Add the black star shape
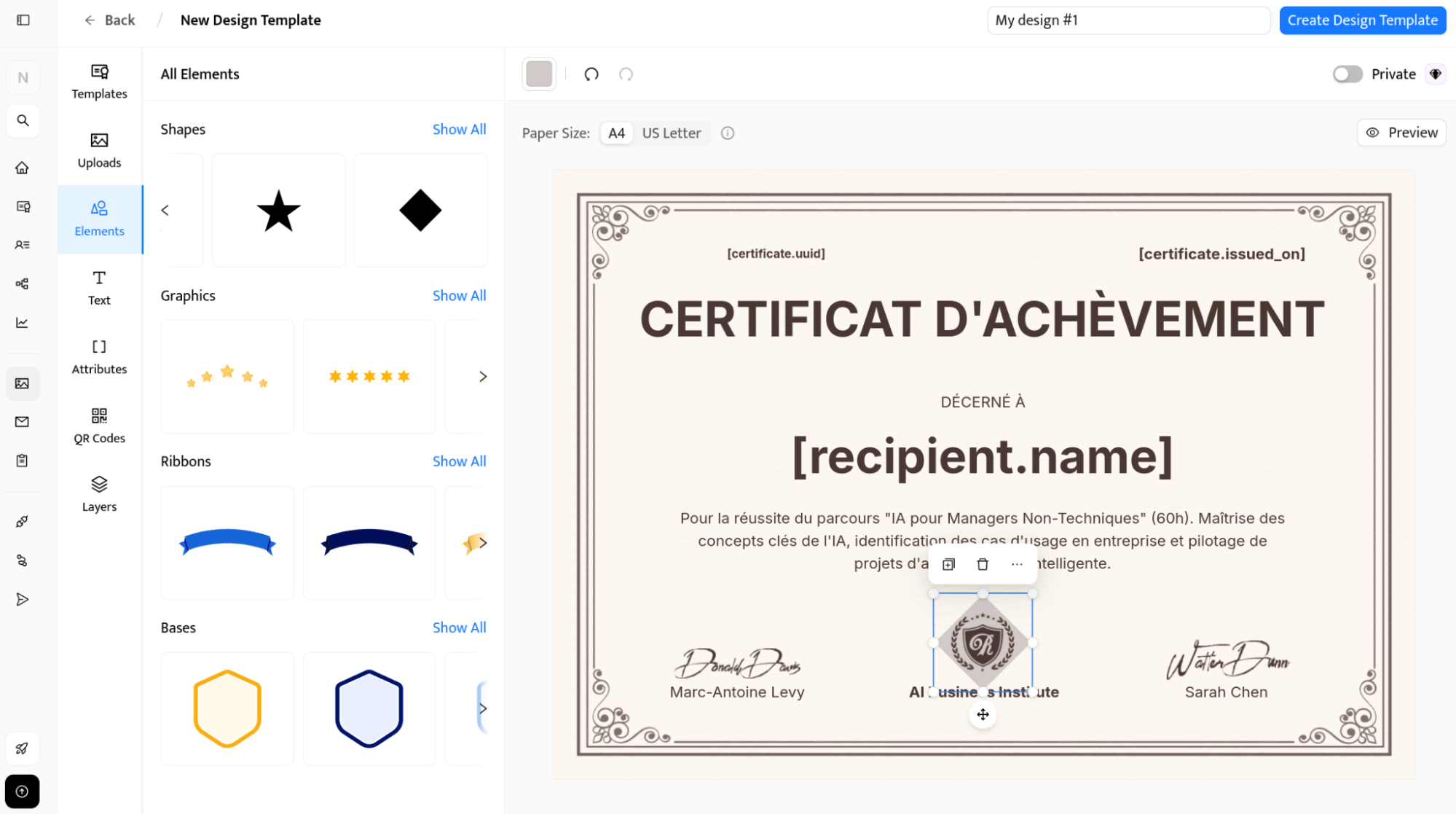Viewport: 1456px width, 814px height. coord(278,210)
